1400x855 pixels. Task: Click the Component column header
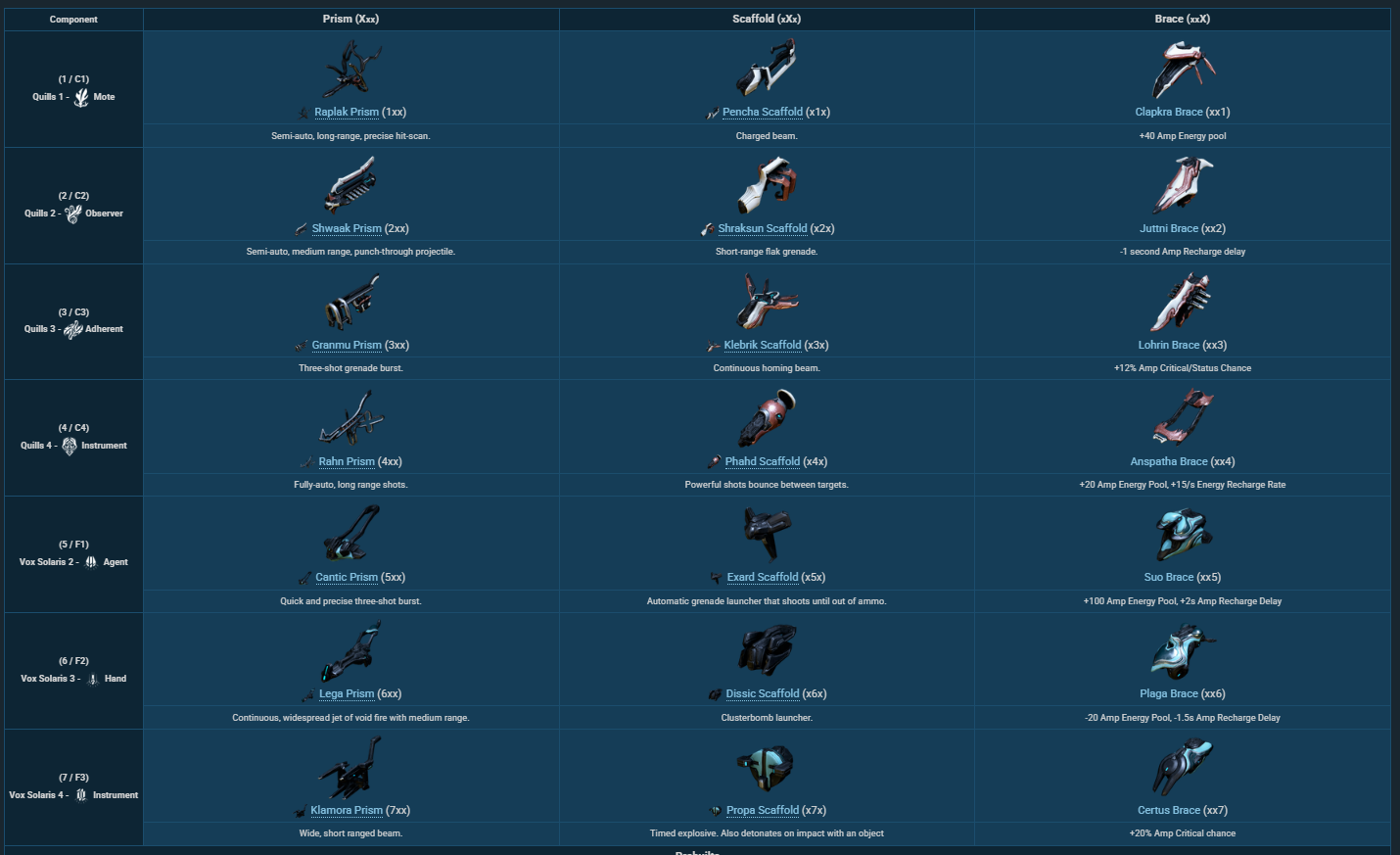[73, 19]
